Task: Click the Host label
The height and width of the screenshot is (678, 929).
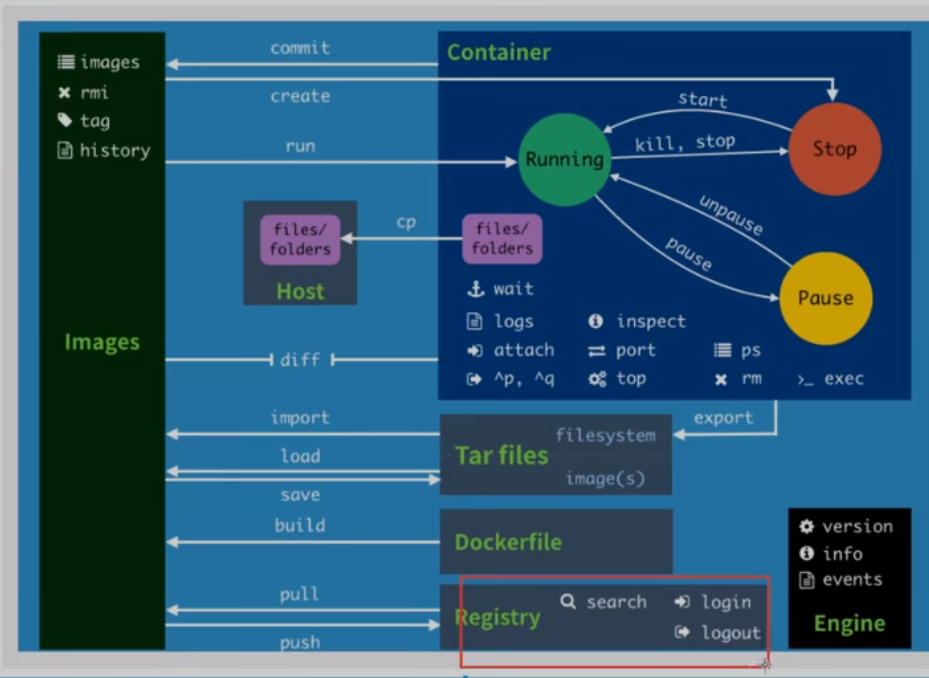Action: pos(300,292)
